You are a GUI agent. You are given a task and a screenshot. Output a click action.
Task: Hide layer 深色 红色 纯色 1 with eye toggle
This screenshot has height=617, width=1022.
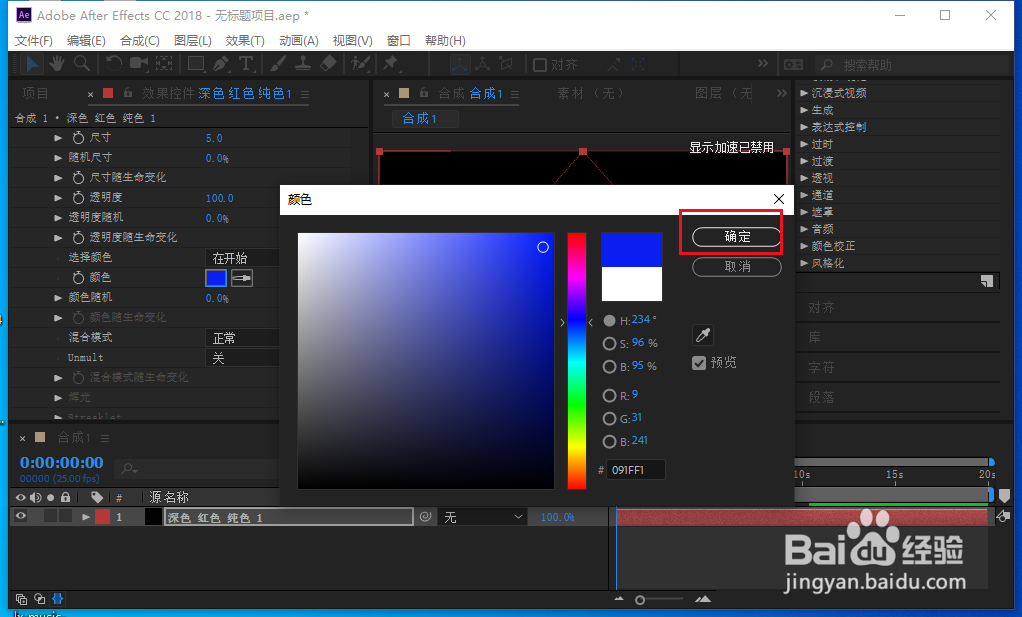21,517
